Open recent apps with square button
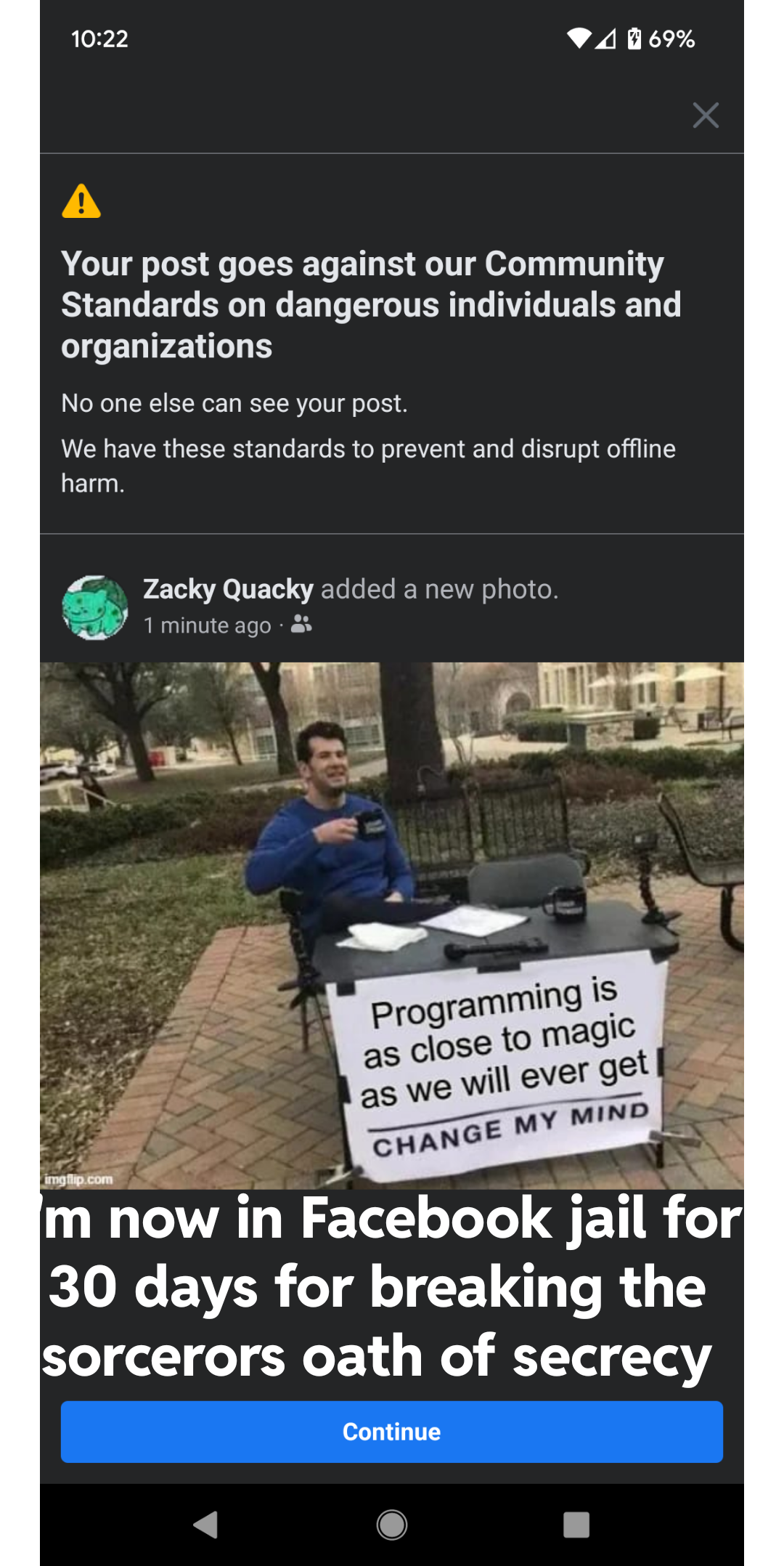 tap(576, 1525)
